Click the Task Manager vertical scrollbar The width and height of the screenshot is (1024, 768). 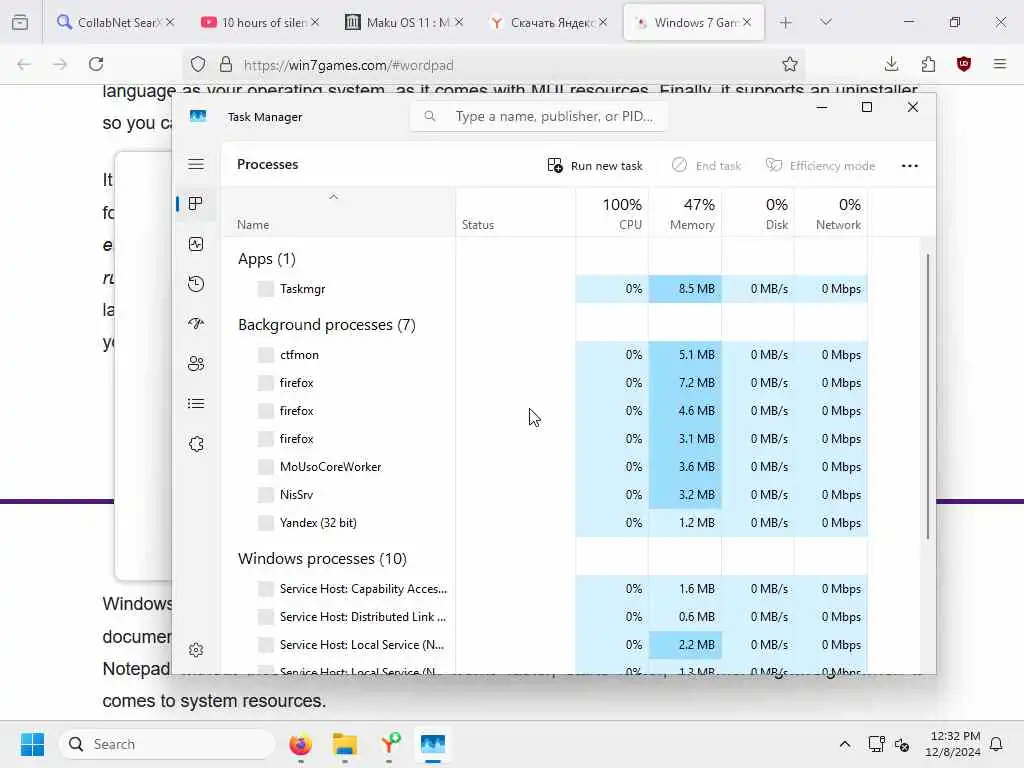click(927, 396)
